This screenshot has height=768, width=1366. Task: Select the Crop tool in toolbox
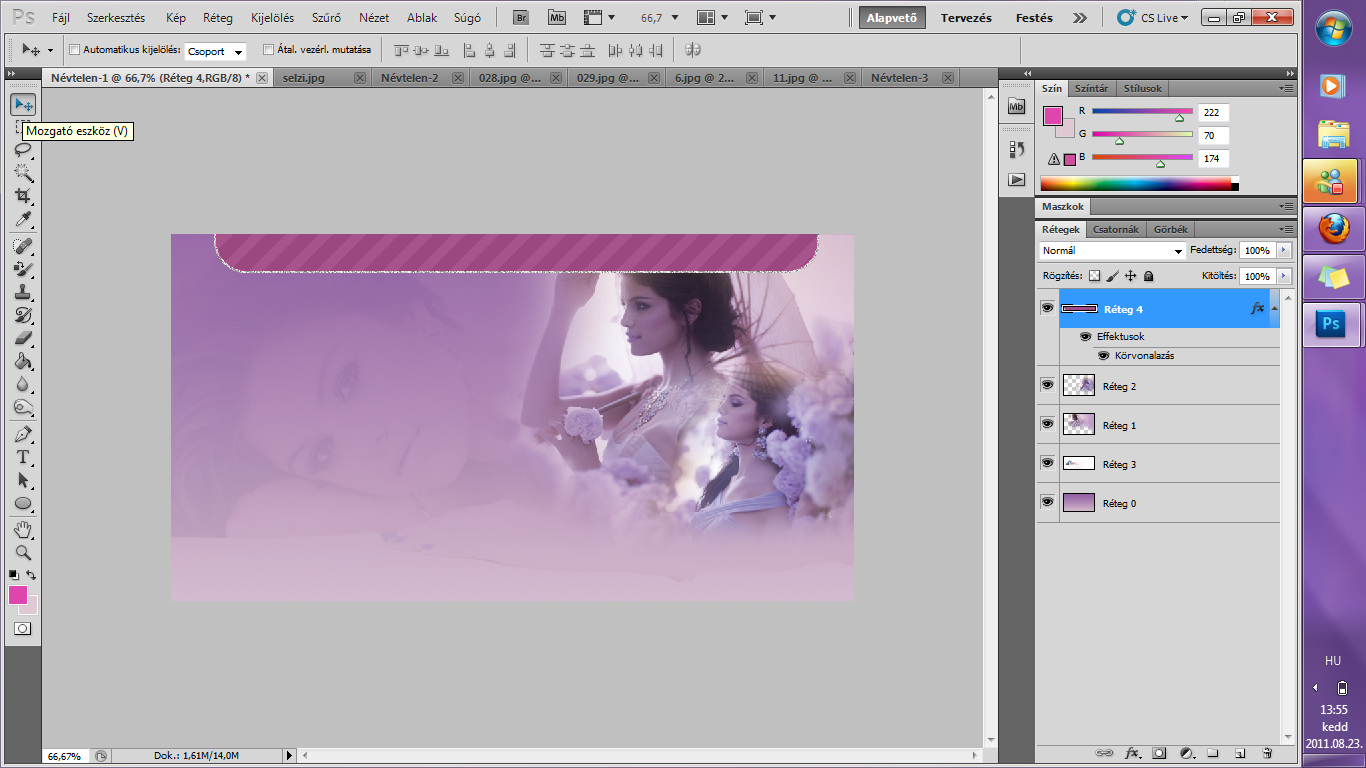pyautogui.click(x=22, y=196)
